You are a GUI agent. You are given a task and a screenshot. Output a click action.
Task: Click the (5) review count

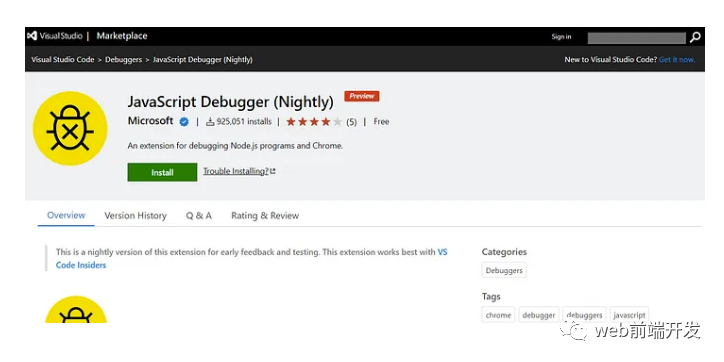[351, 122]
